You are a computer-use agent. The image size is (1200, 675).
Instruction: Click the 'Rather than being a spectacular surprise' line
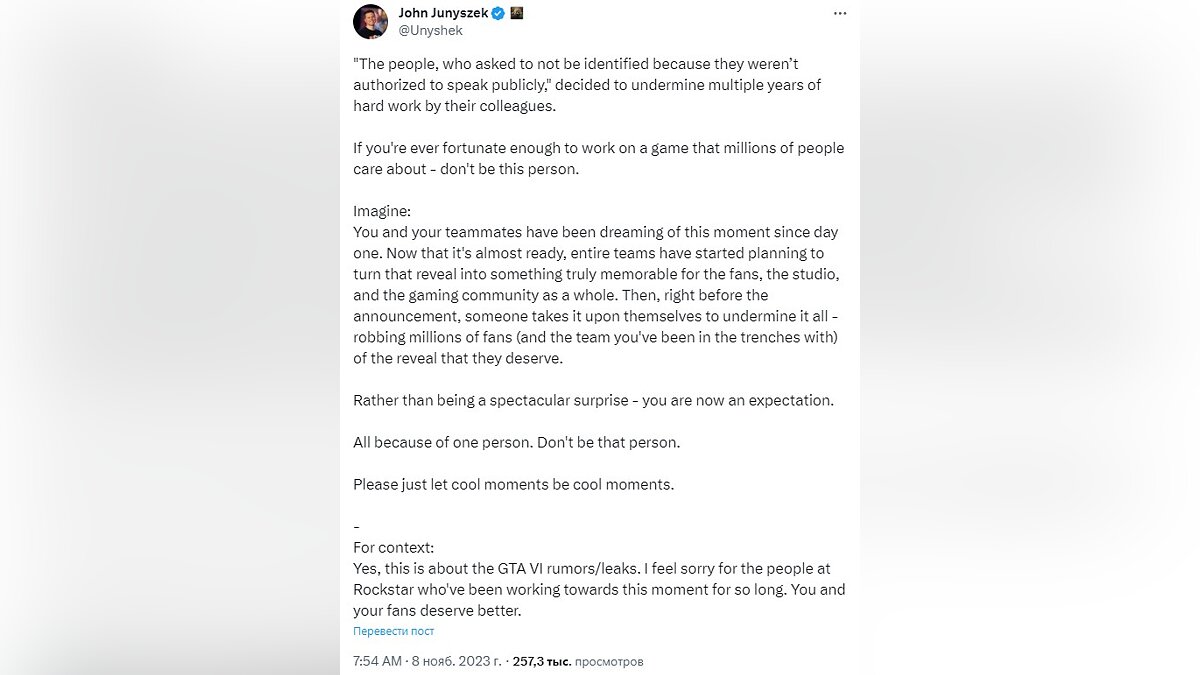pyautogui.click(x=592, y=400)
